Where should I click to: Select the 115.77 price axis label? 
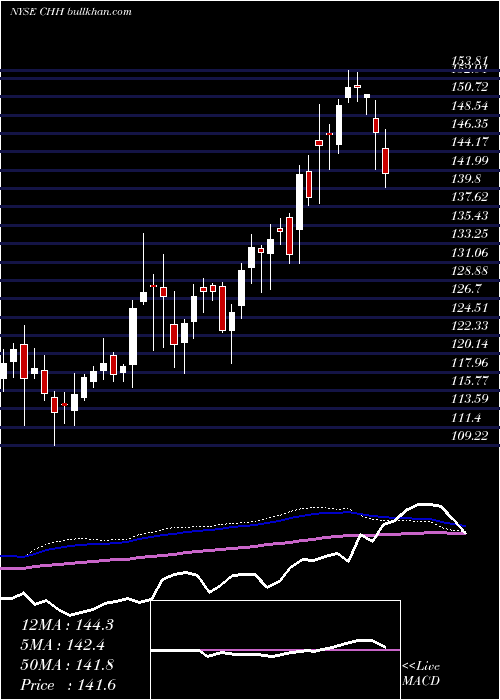[470, 381]
